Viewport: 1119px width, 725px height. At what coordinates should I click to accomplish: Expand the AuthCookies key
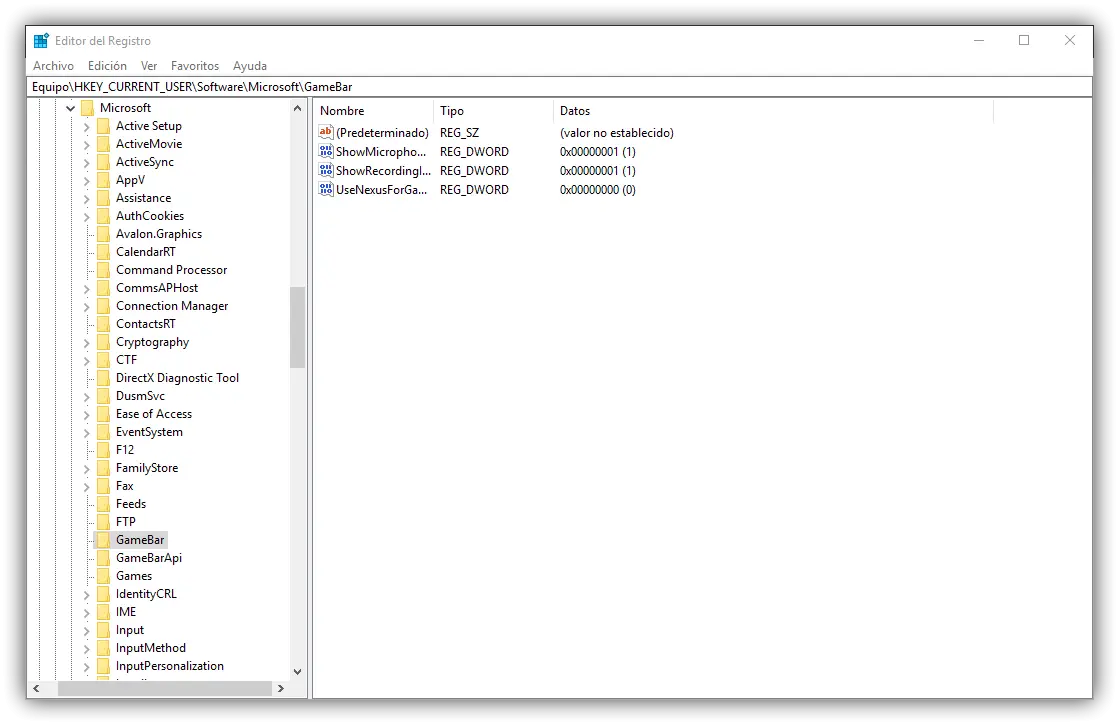pyautogui.click(x=86, y=216)
